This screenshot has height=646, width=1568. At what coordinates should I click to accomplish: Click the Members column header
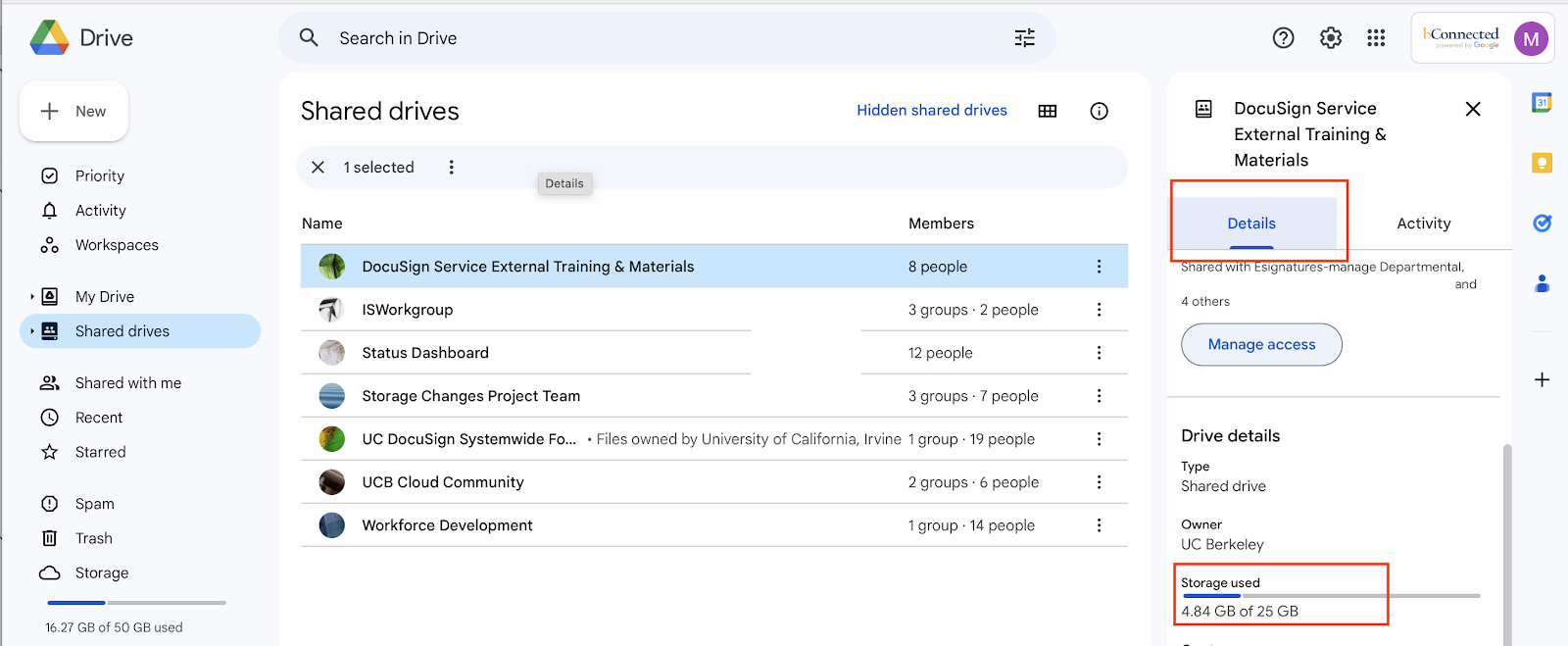941,224
